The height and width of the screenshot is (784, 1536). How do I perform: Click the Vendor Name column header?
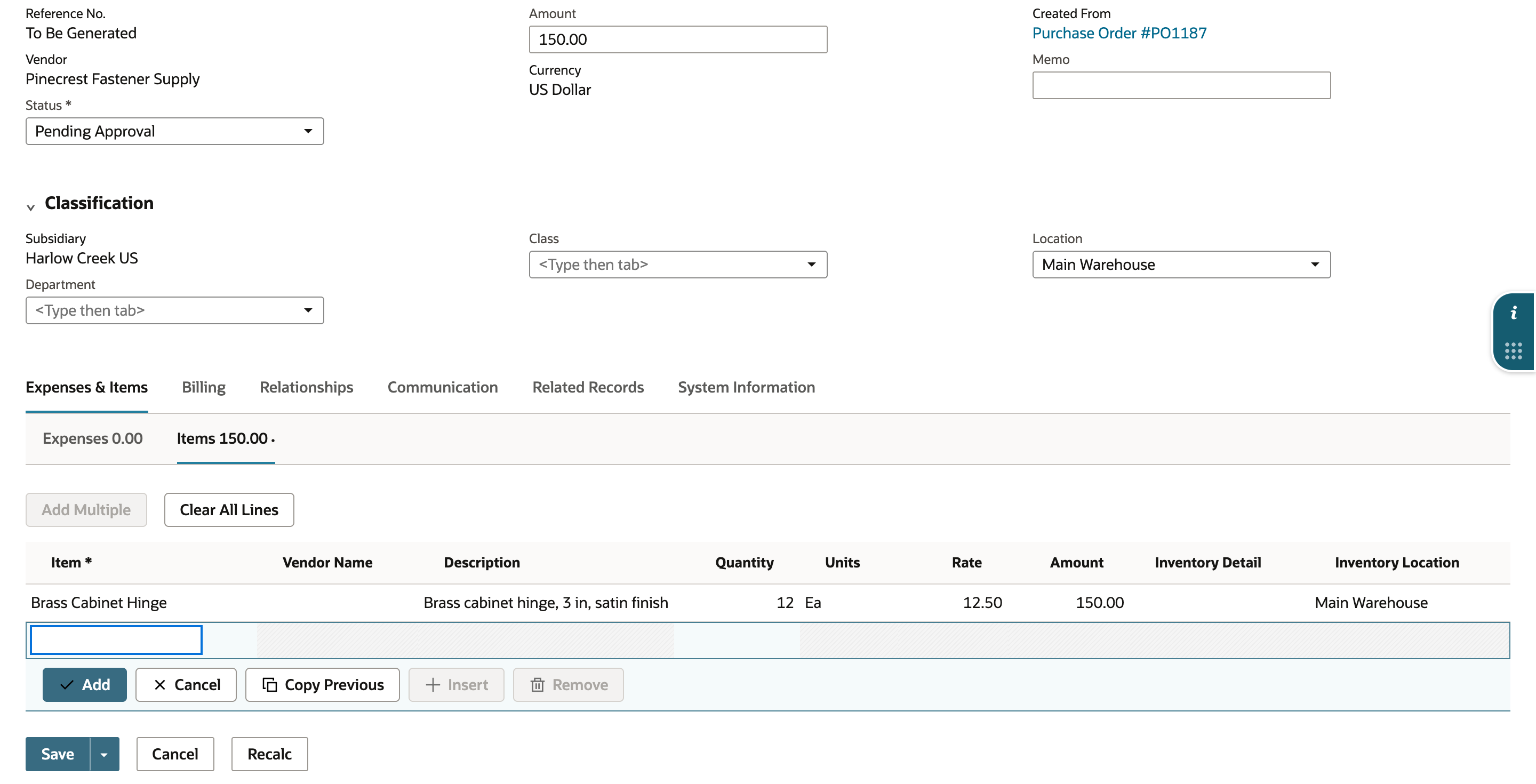click(x=327, y=563)
